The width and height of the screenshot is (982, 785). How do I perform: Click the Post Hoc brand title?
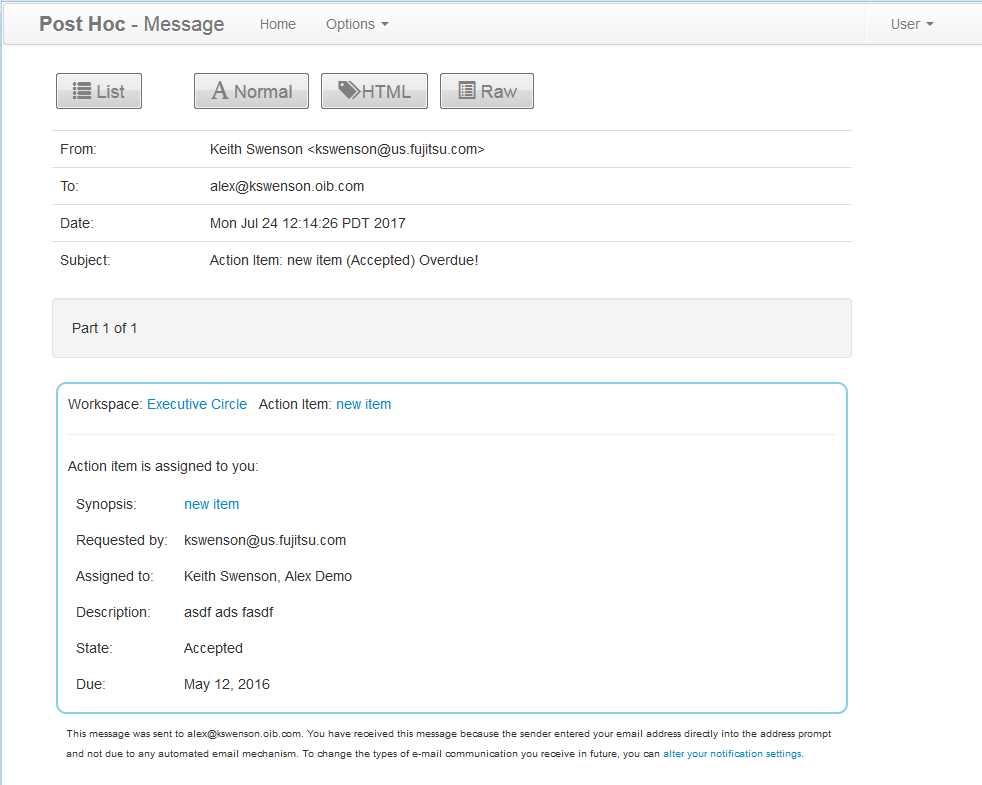131,24
